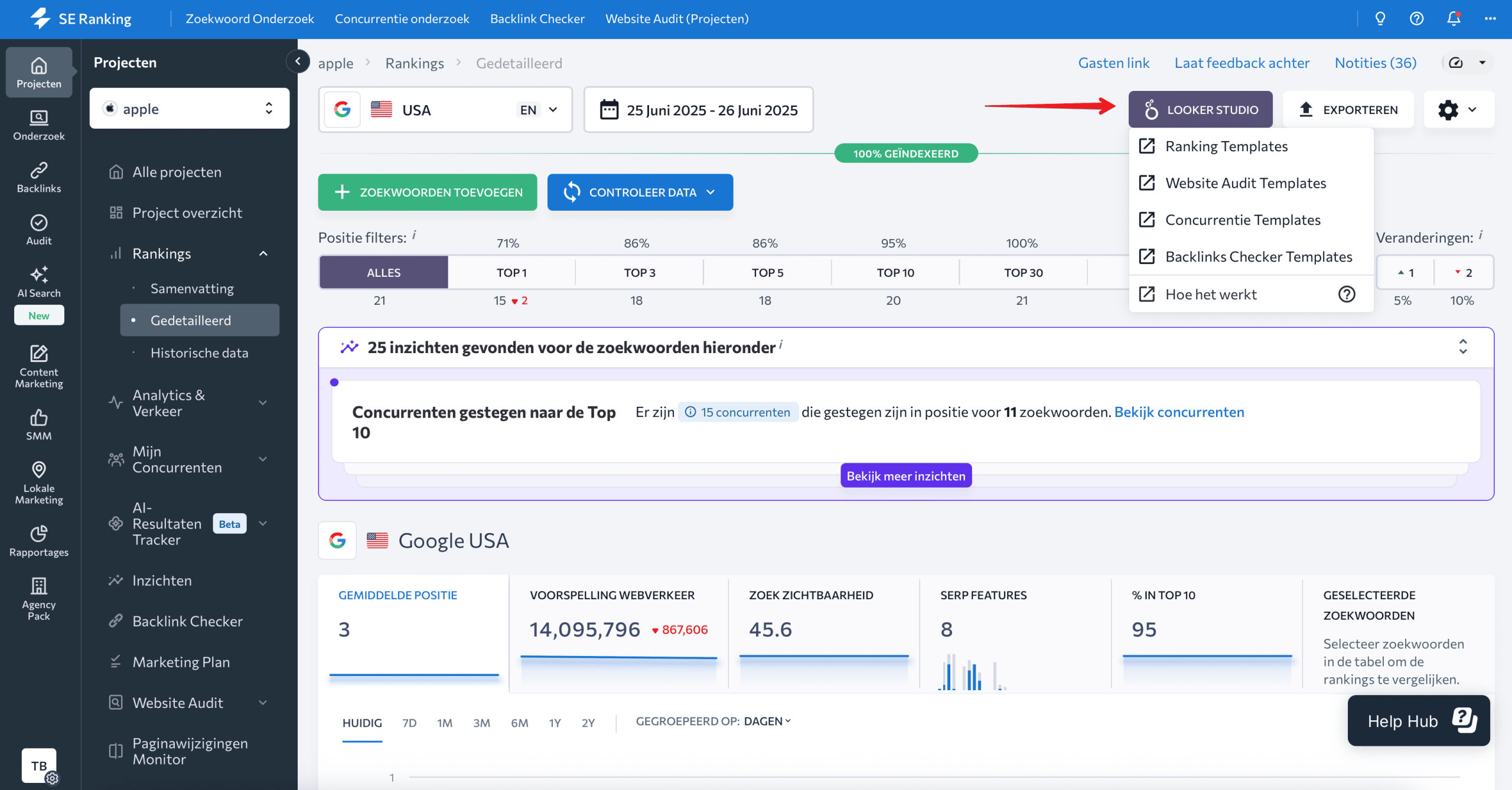Image resolution: width=1512 pixels, height=790 pixels.
Task: Click the TB user avatar
Action: point(39,766)
